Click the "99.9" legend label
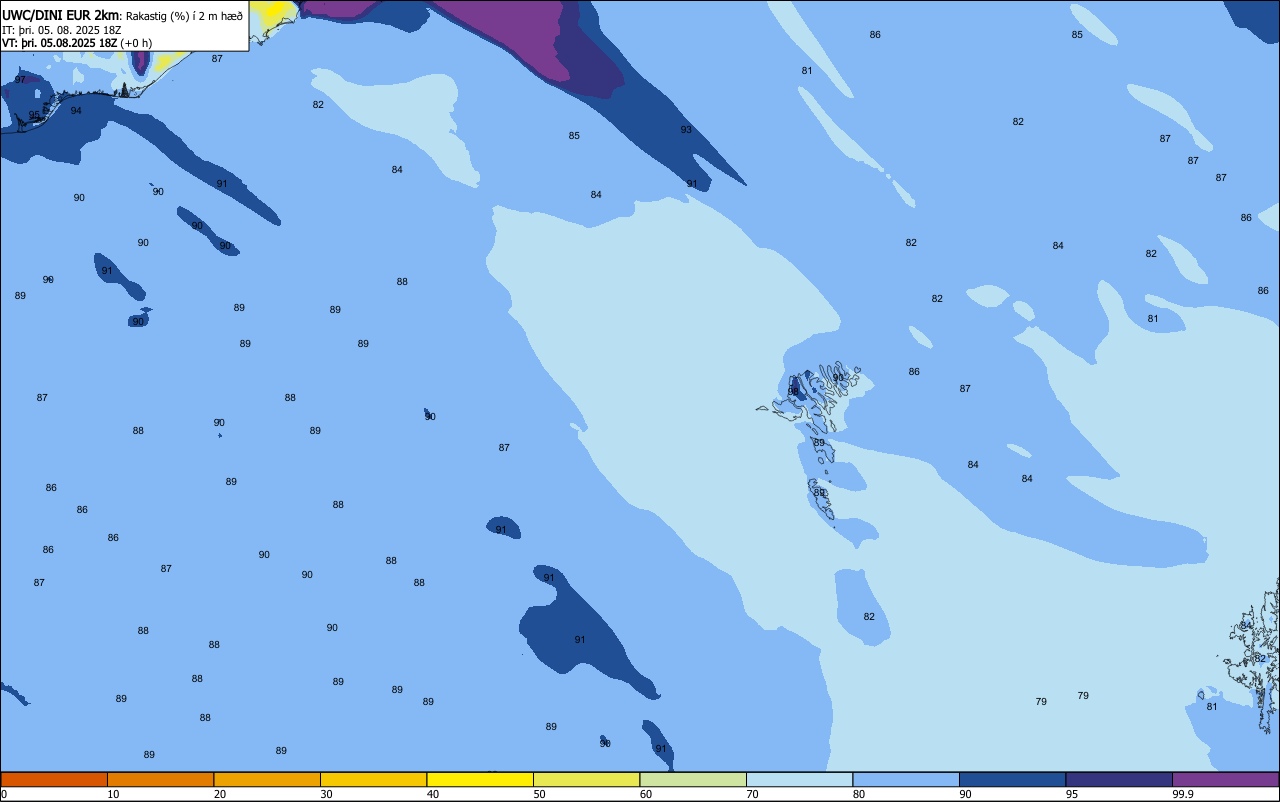The width and height of the screenshot is (1280, 802). point(1183,794)
